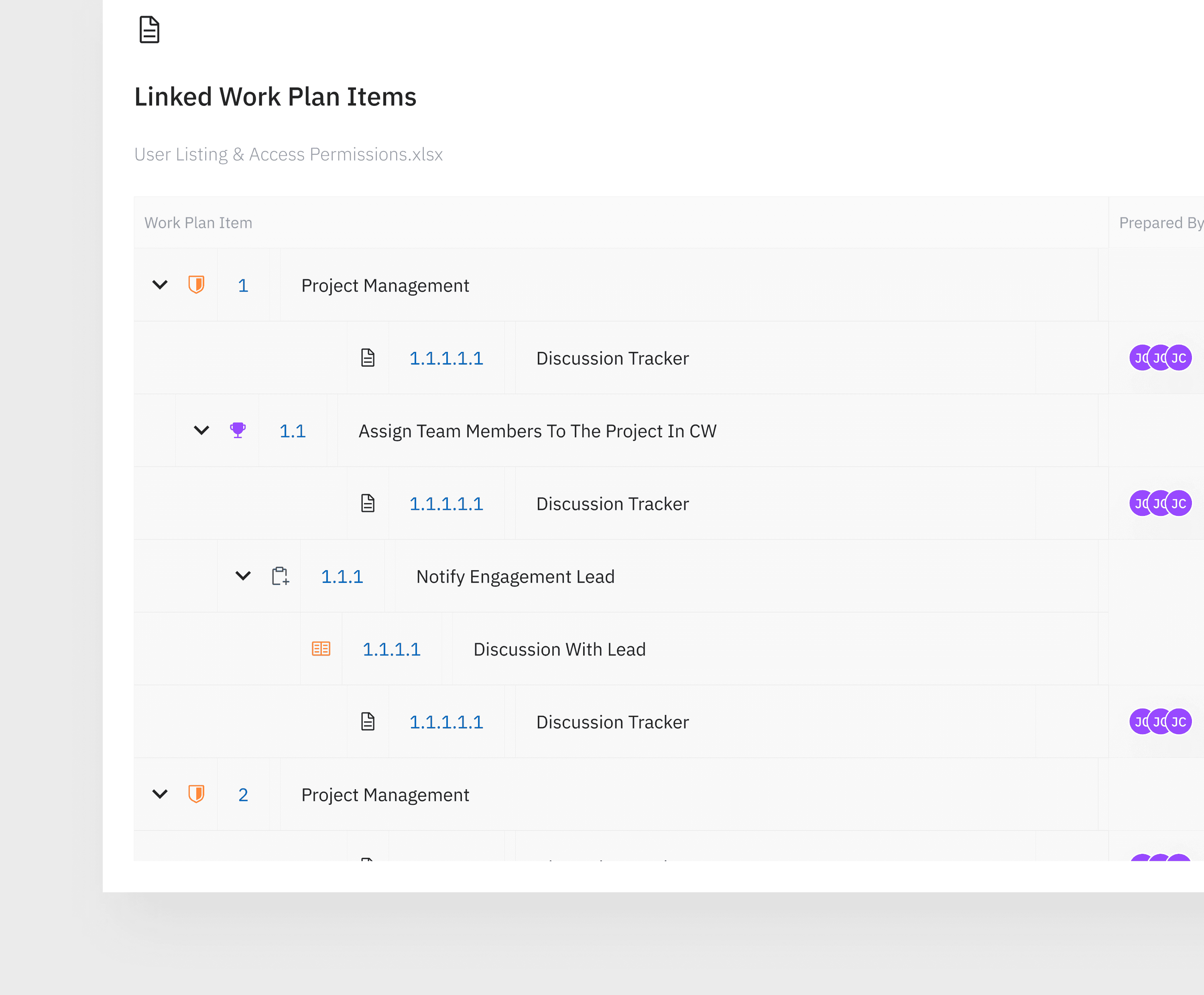Click the orange shield icon in row 2
Screen dimensions: 1204x995
[196, 794]
